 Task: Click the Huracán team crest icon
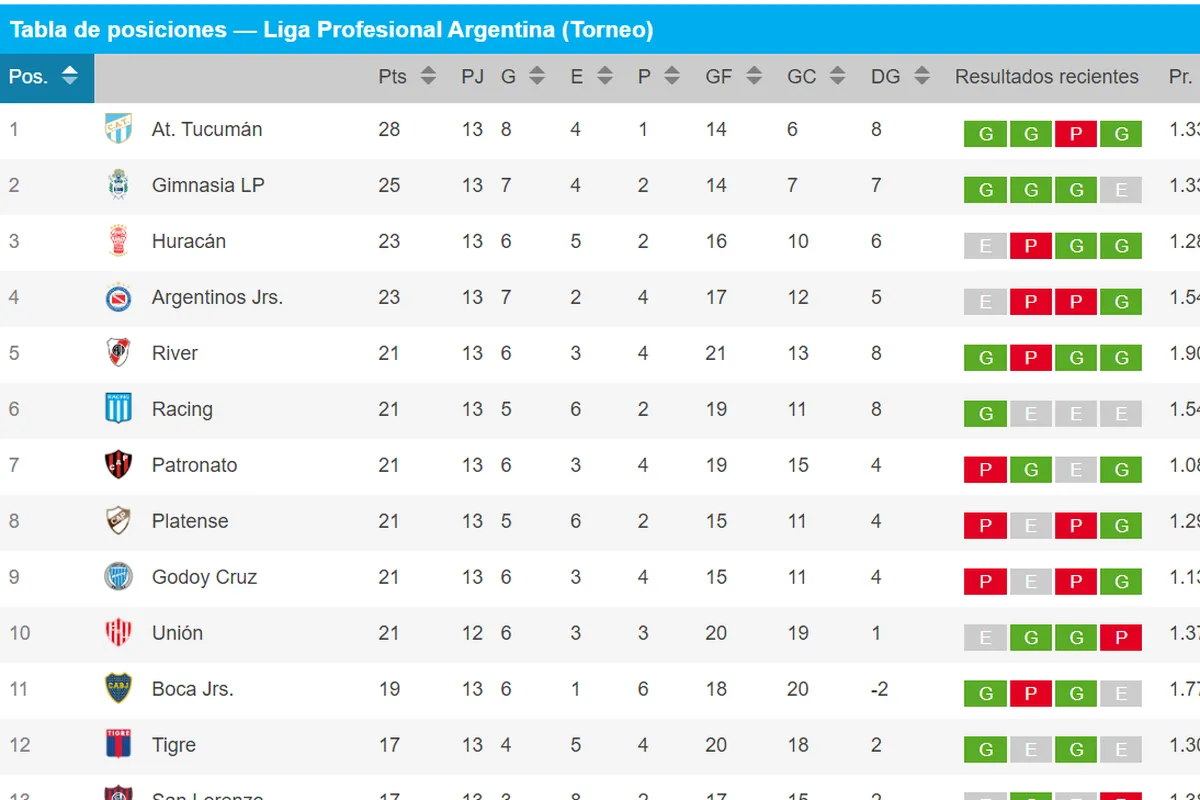click(x=118, y=241)
